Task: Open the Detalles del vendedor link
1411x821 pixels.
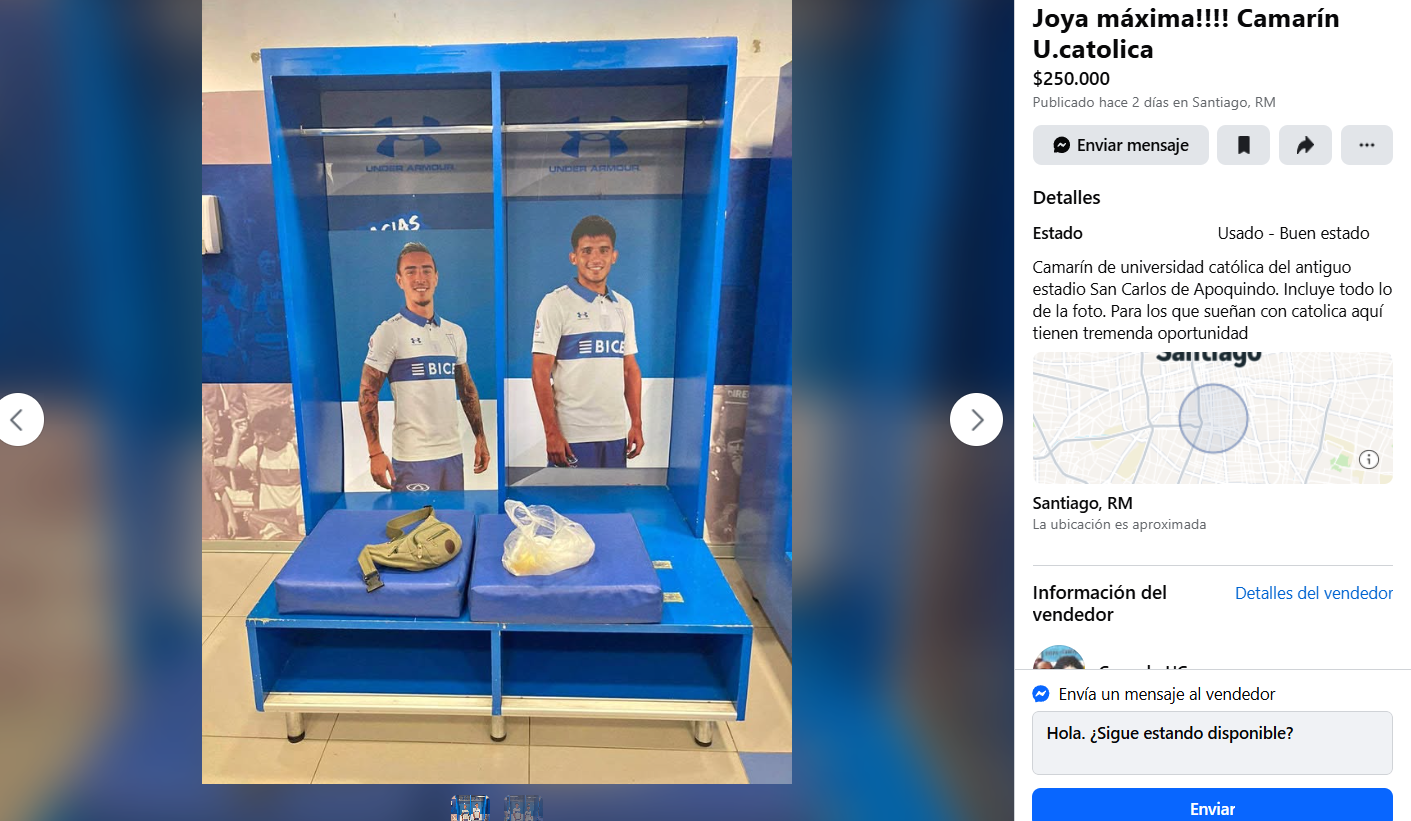Action: 1314,593
